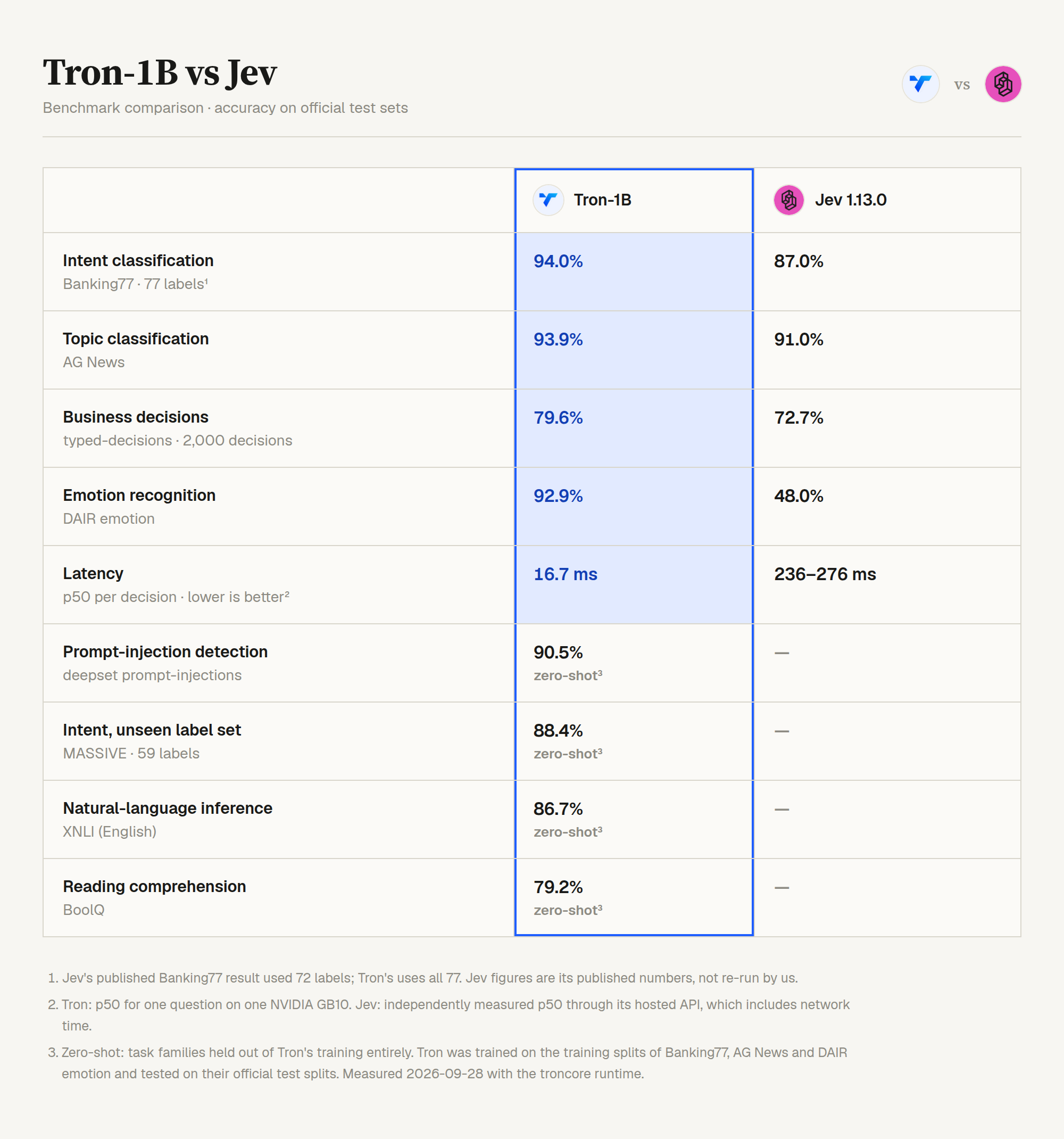Click the 'Business decisions' row label
This screenshot has height=1139, width=1064.
(136, 417)
